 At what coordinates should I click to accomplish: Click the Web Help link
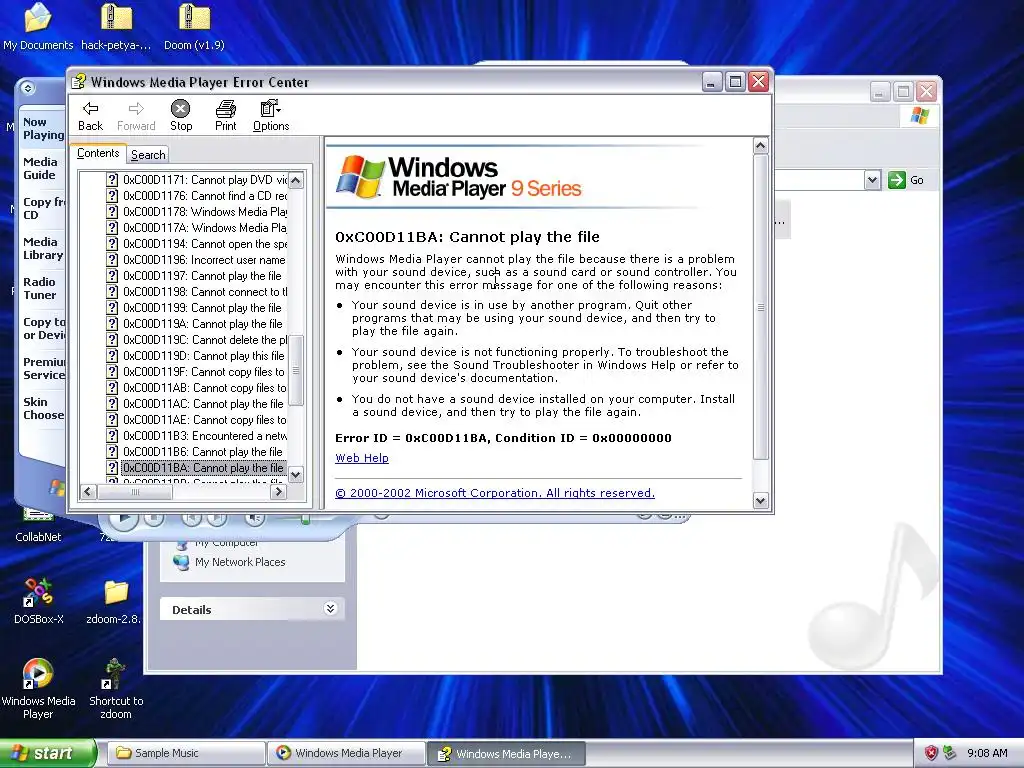tap(362, 458)
